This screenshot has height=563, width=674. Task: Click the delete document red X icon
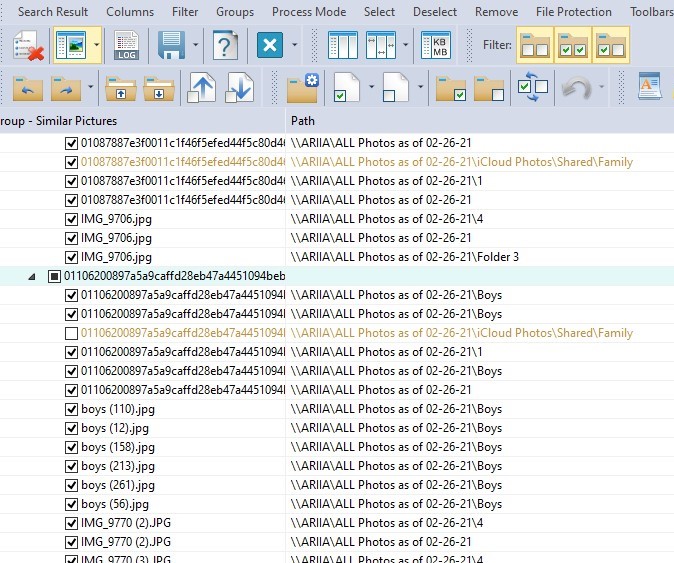(28, 46)
